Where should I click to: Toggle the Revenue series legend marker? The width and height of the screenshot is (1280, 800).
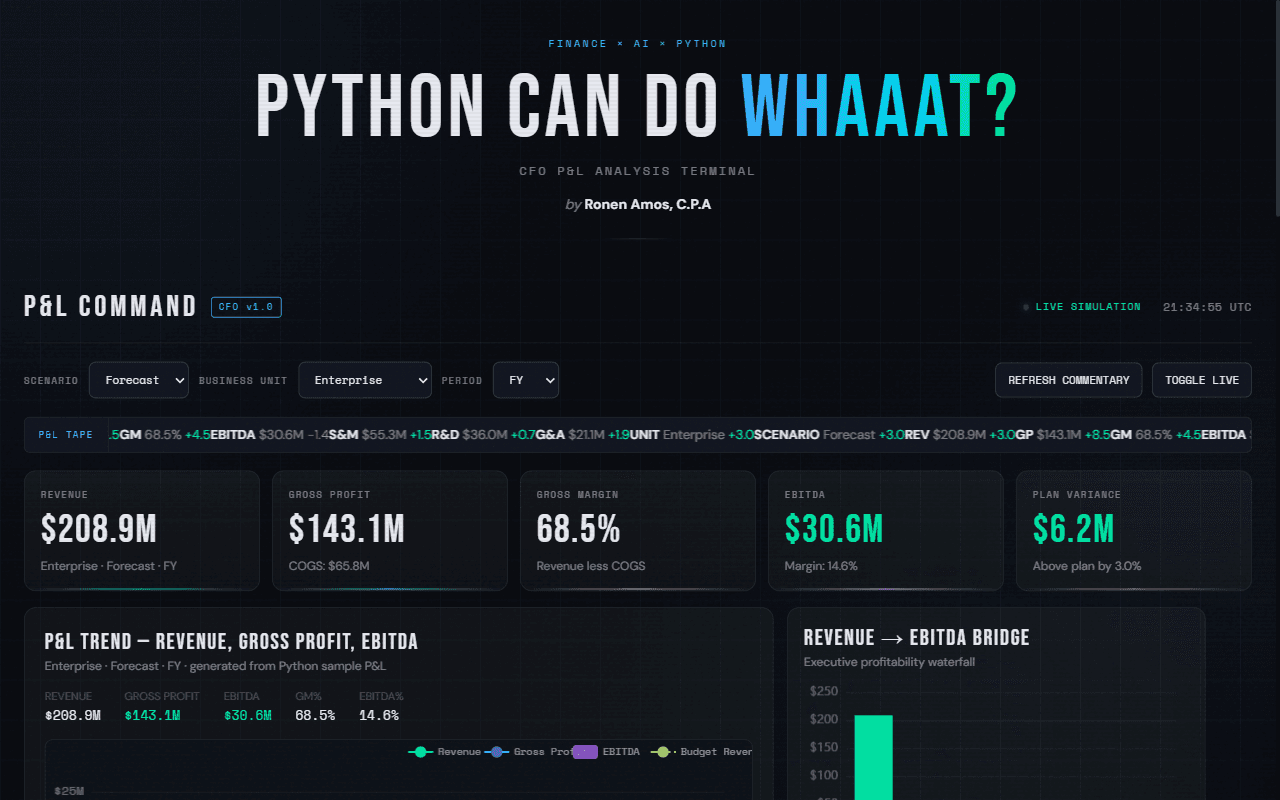[420, 752]
